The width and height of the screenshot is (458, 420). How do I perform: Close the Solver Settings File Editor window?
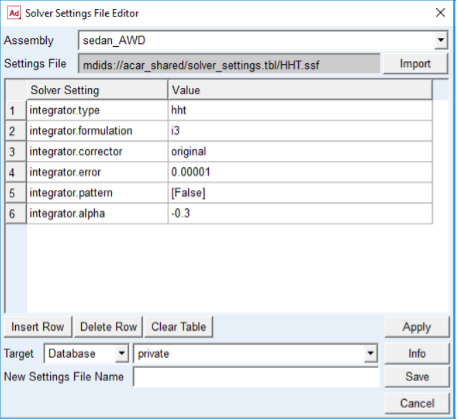[440, 13]
